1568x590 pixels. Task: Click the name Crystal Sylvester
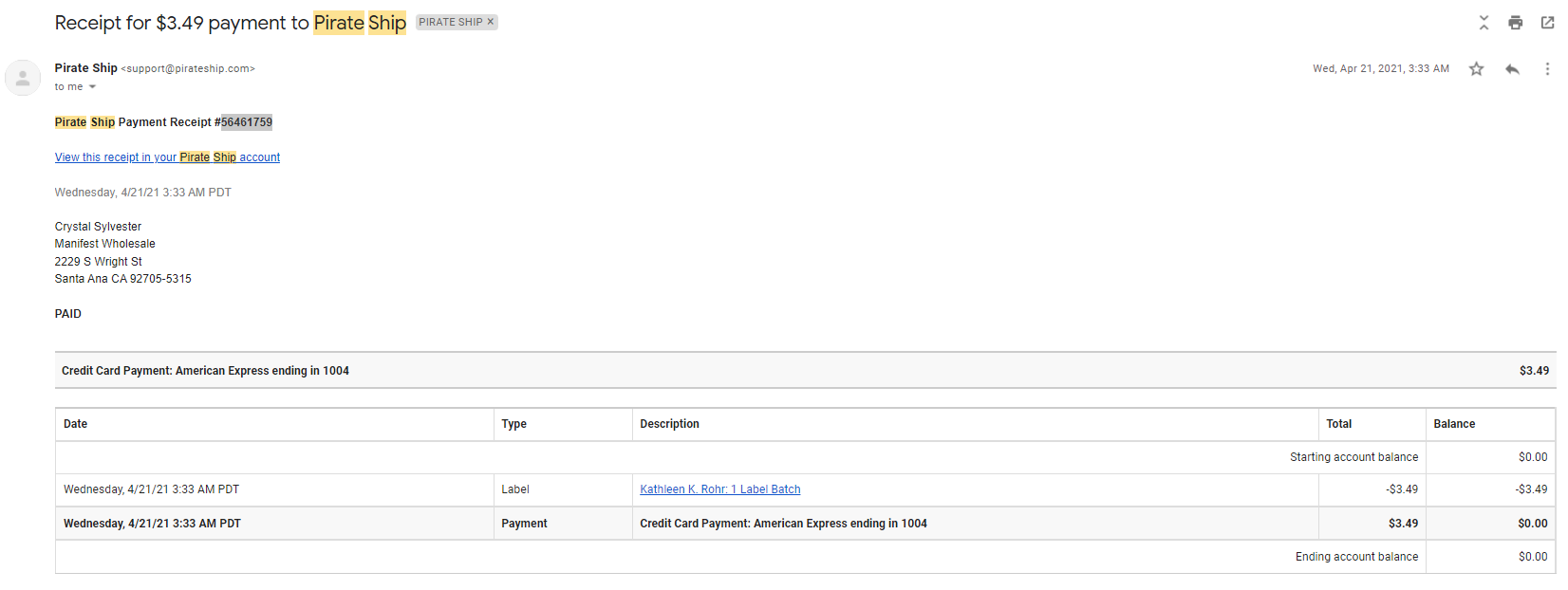pos(98,227)
